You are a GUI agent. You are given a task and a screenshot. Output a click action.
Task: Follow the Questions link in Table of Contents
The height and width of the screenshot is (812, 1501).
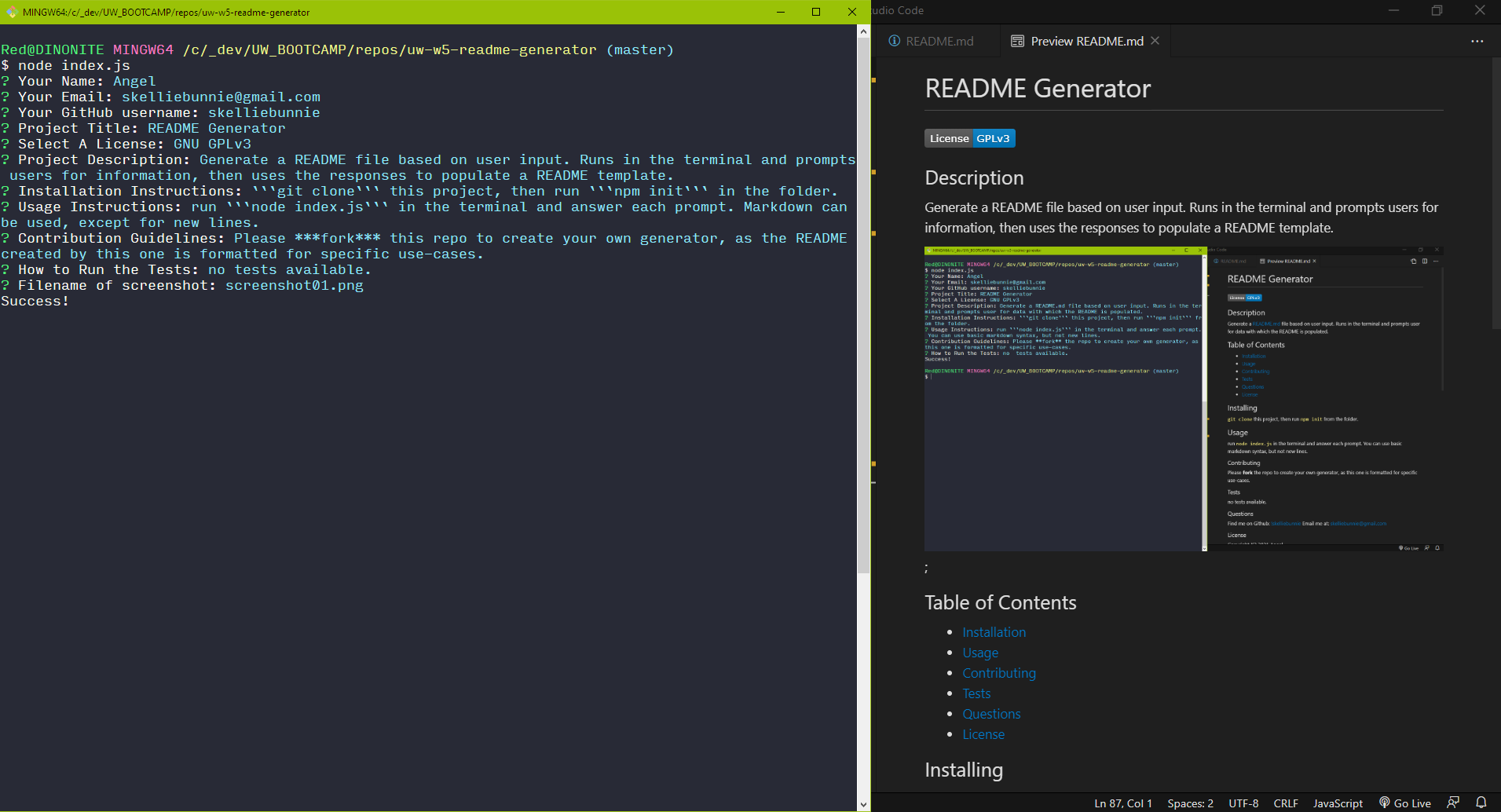(991, 714)
